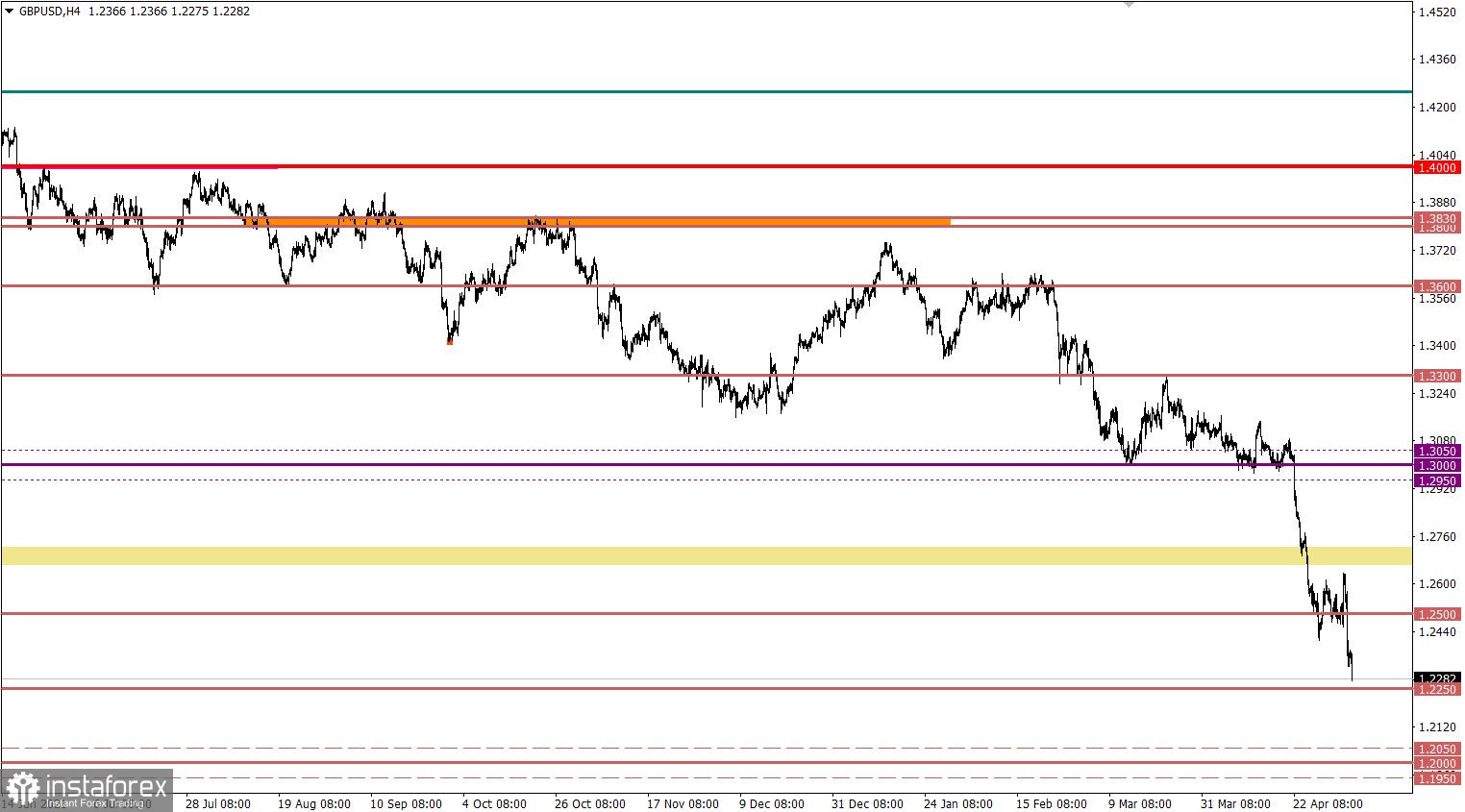
Task: Select the 1.3600 price level label
Action: [1437, 286]
